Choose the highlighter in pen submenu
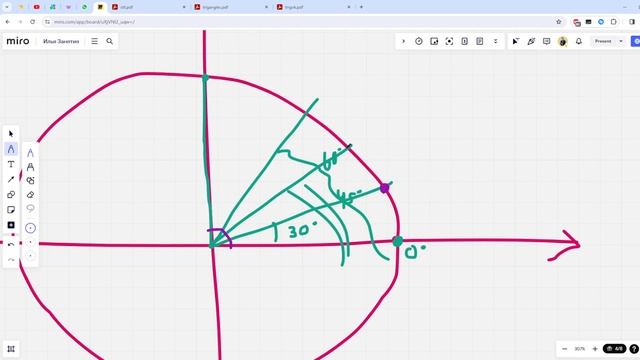Screen dimensions: 640x360 (x=31, y=167)
